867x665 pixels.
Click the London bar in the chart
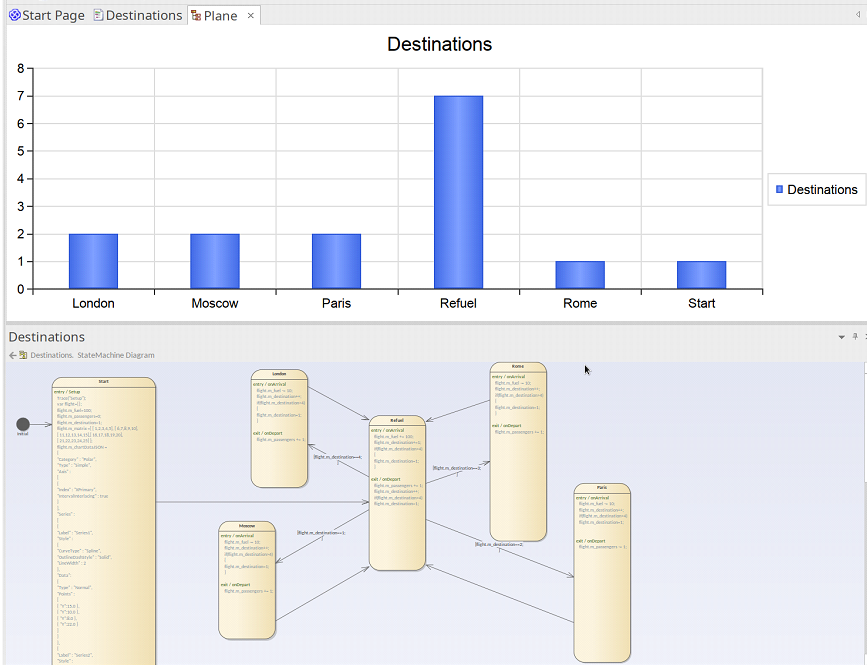93,261
